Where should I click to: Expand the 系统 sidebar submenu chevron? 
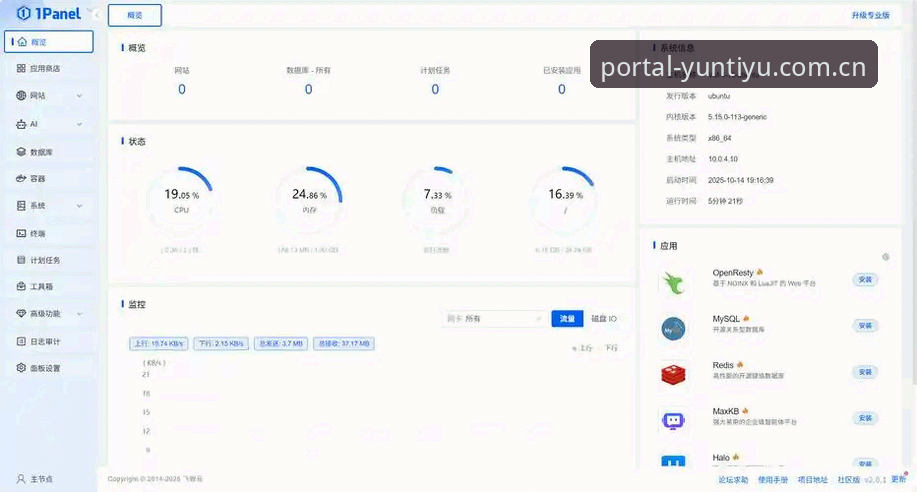(80, 206)
